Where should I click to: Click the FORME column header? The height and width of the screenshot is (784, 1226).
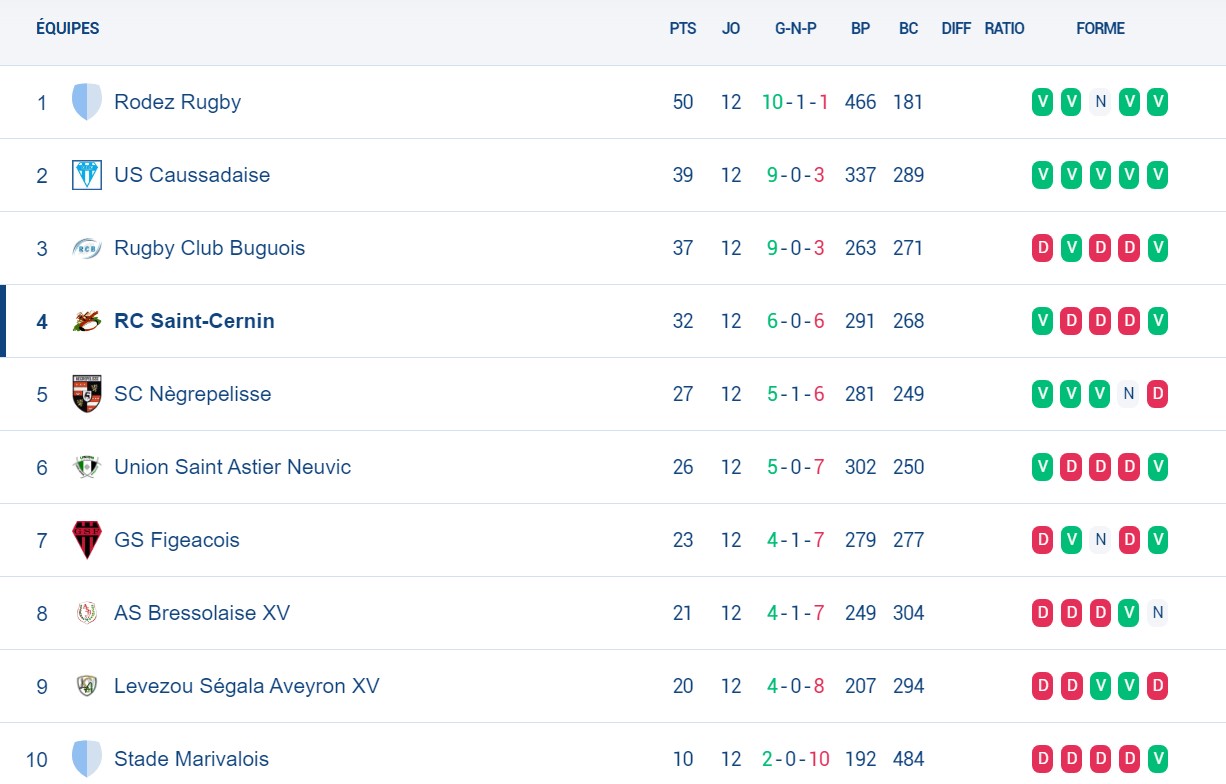(1100, 28)
